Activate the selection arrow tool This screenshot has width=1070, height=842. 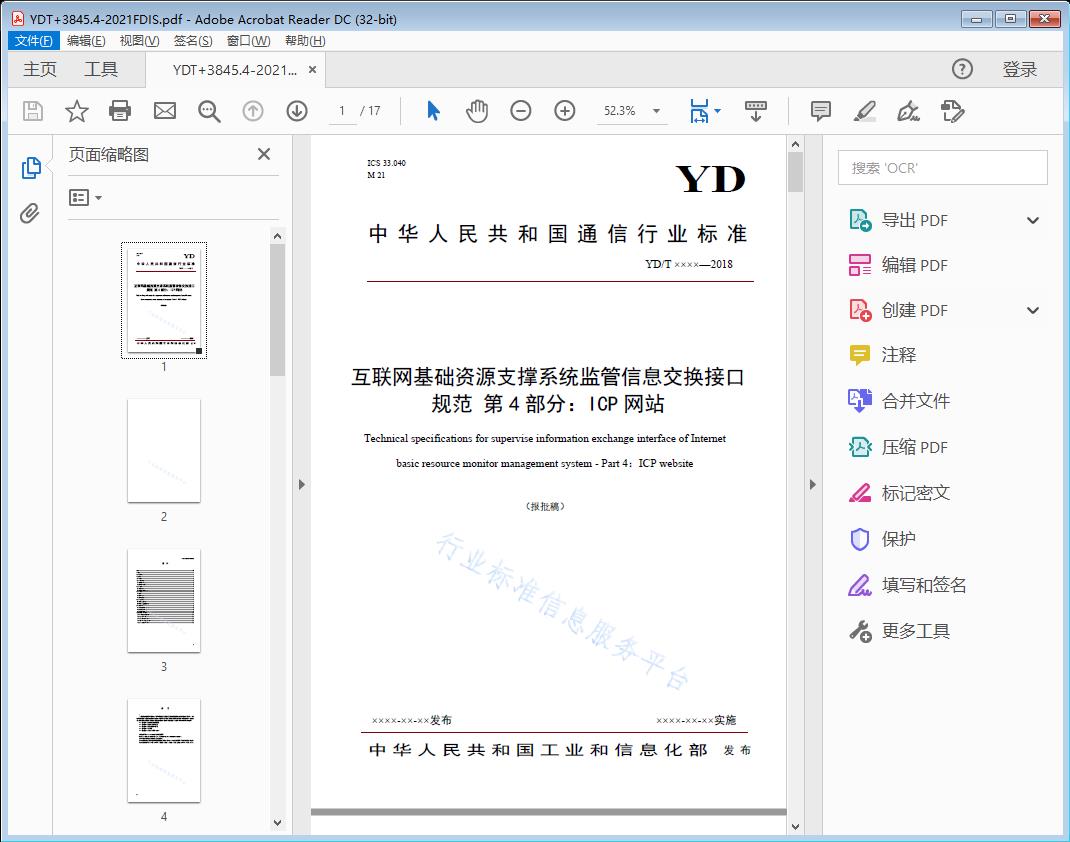(x=433, y=111)
